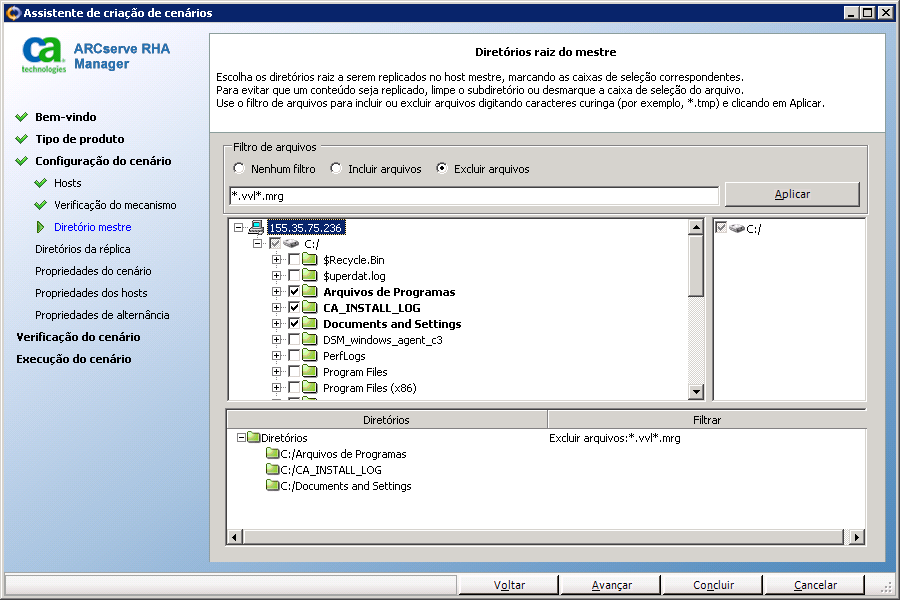Collapse the C:/ drive node

(257, 243)
